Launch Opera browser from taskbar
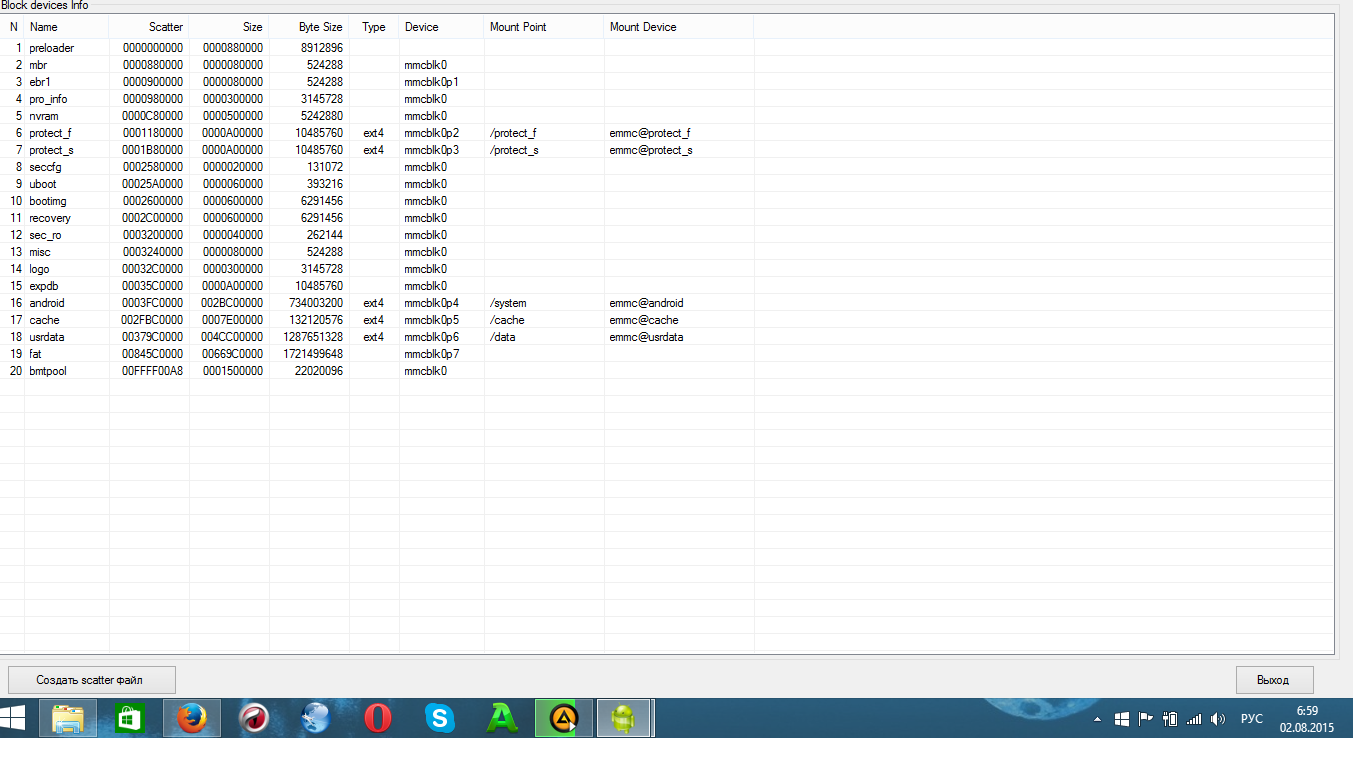Screen dimensions: 1366x768 pyautogui.click(x=377, y=718)
